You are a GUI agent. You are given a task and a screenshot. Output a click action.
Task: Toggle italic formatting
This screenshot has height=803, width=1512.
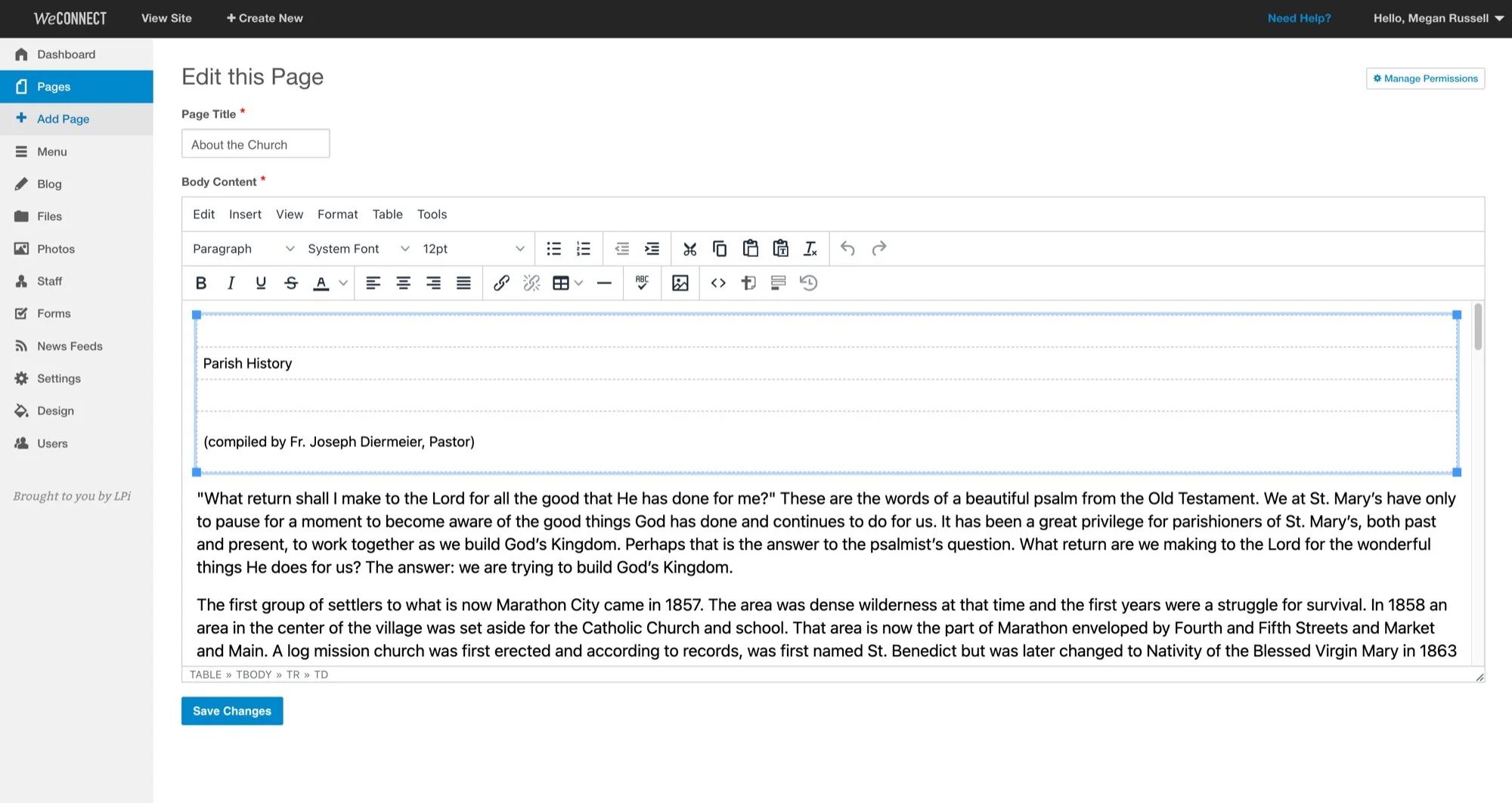pyautogui.click(x=231, y=283)
